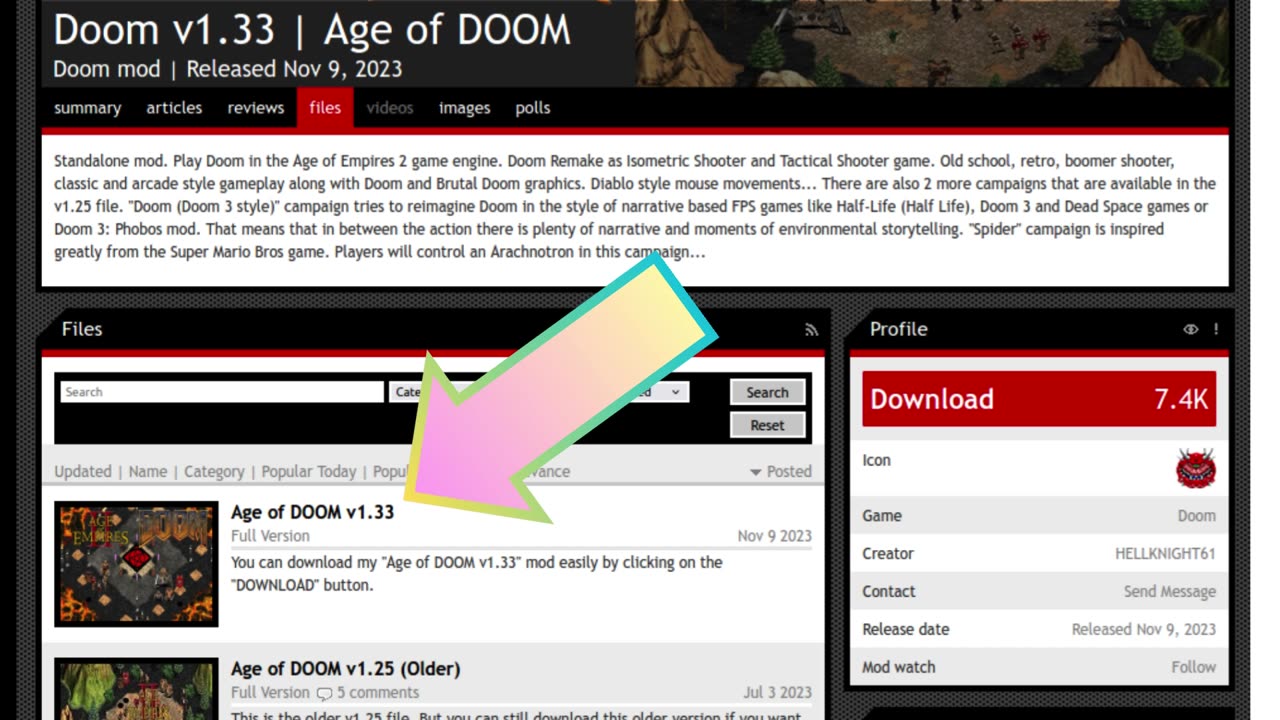Open the Age of DOOM v1.25 thumbnail
The width and height of the screenshot is (1280, 720).
[136, 689]
